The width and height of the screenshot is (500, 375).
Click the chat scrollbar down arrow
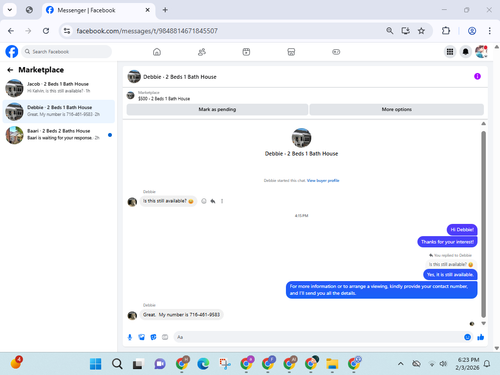[x=483, y=323]
